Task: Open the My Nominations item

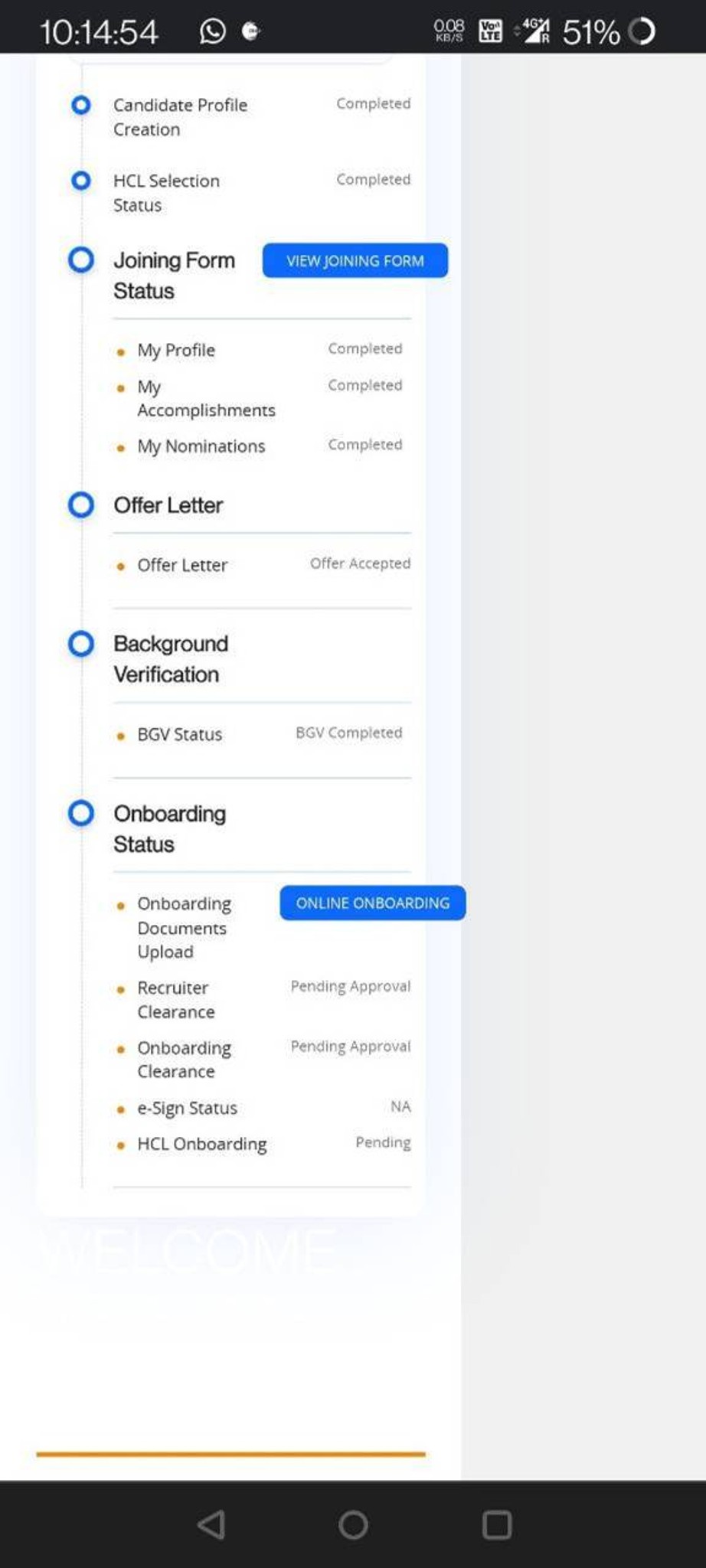Action: (x=201, y=446)
